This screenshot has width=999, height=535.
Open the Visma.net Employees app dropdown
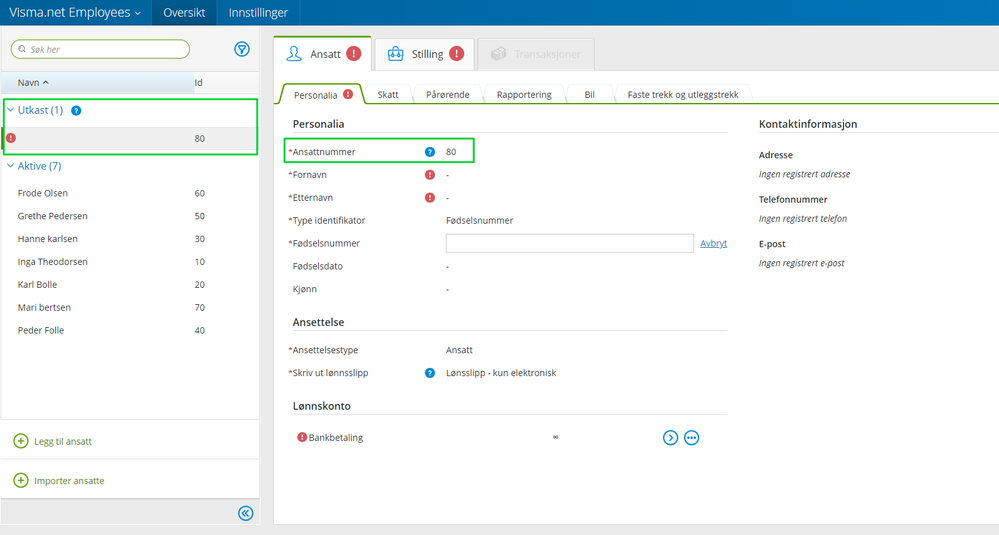tap(75, 13)
